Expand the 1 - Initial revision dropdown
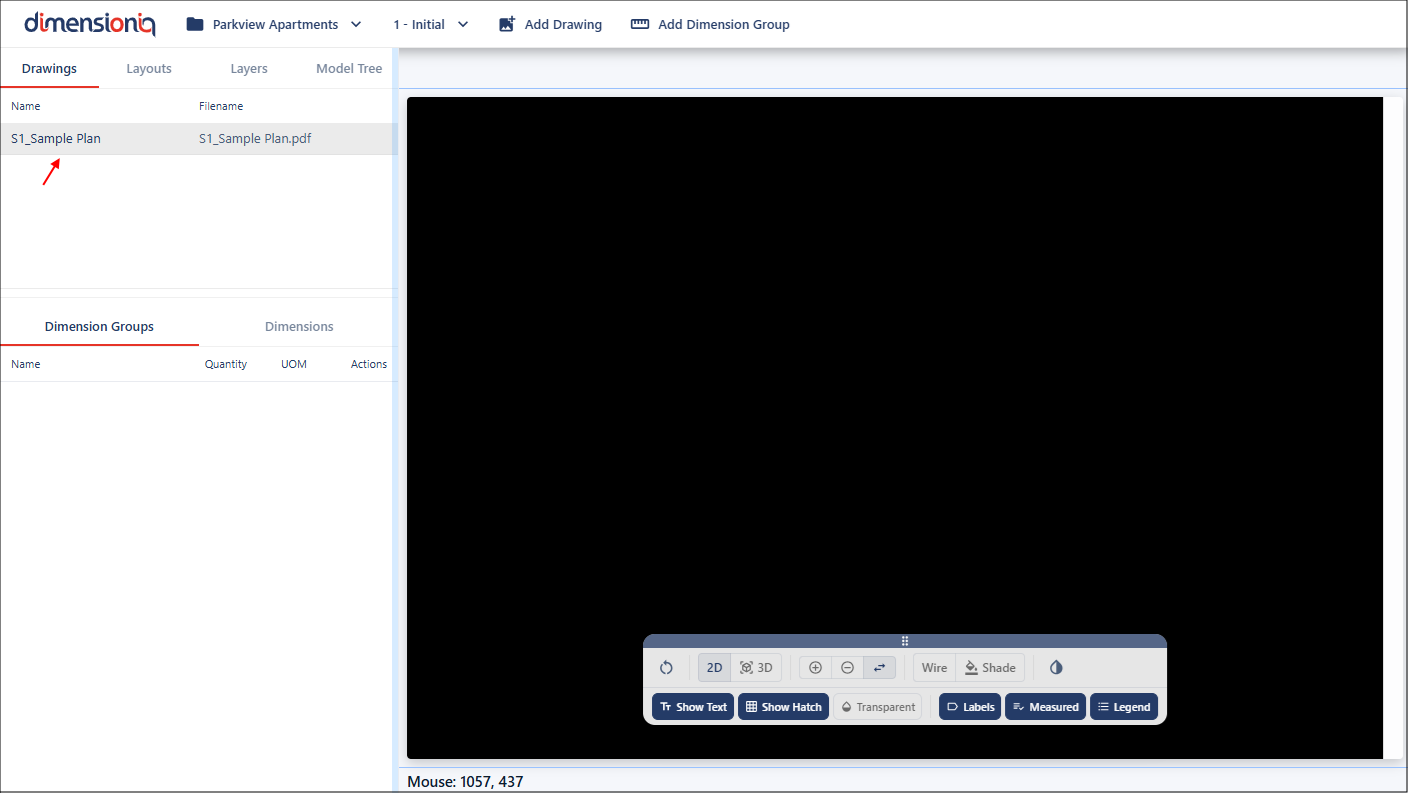Screen dimensions: 1408x793 click(x=431, y=24)
